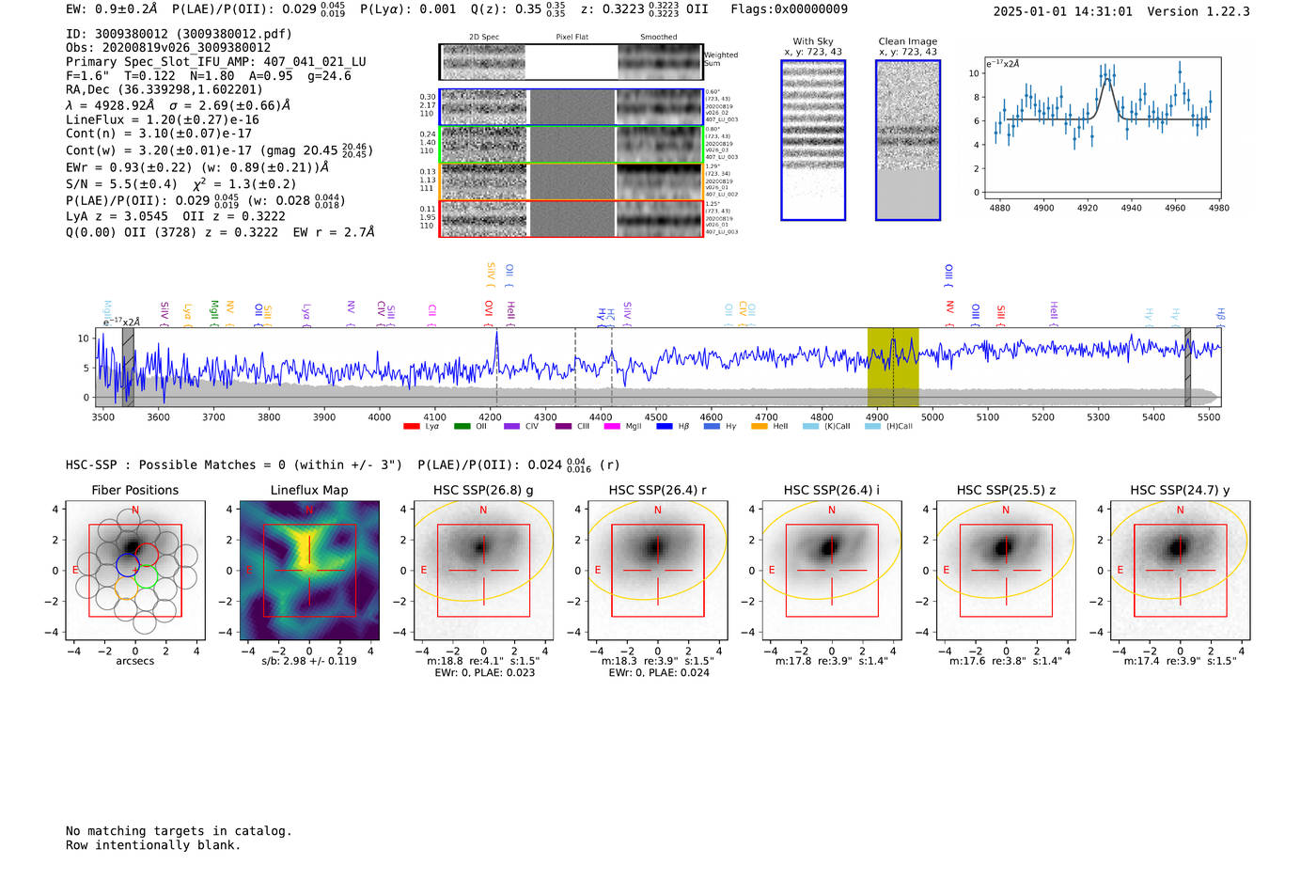Click the Version 1.22.3 label

[x=1198, y=11]
